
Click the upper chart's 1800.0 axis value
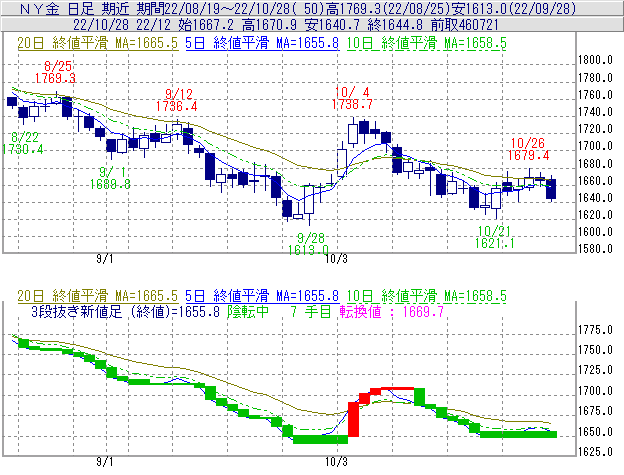point(595,60)
